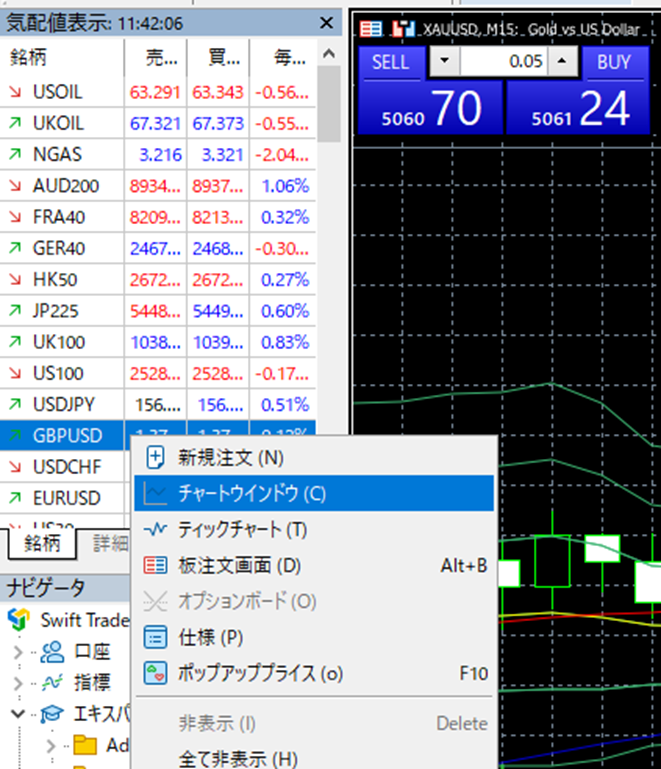The image size is (661, 769).
Task: Expand the 口座 accounts tree node
Action: [x=20, y=652]
